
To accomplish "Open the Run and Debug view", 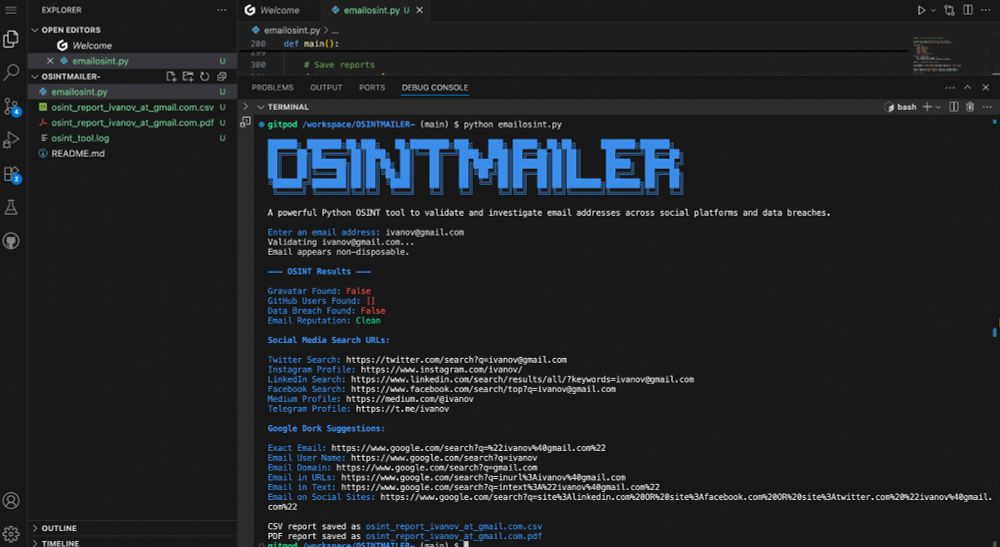I will 11,140.
